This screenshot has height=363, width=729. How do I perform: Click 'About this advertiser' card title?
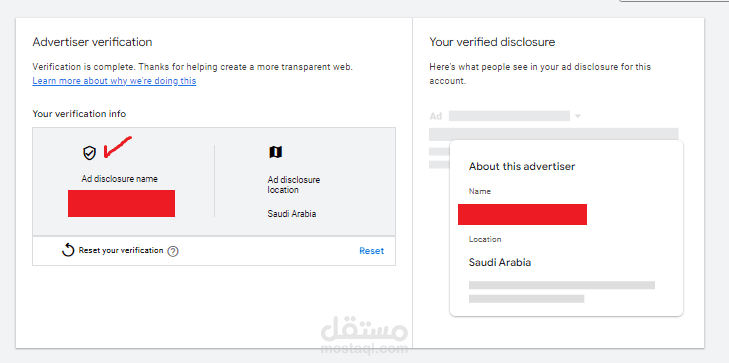(522, 166)
